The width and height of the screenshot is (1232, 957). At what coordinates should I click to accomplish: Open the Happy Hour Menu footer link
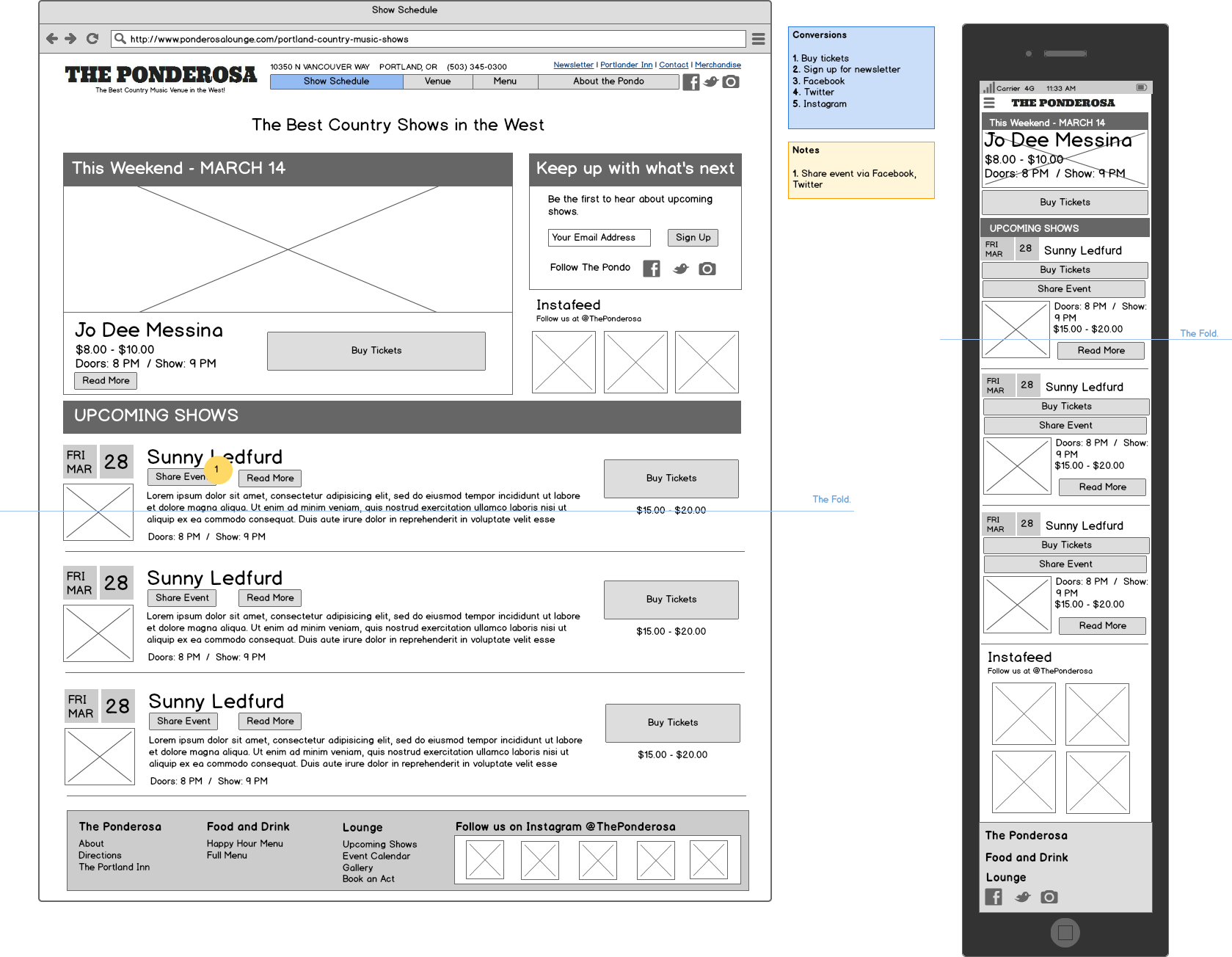pos(244,843)
